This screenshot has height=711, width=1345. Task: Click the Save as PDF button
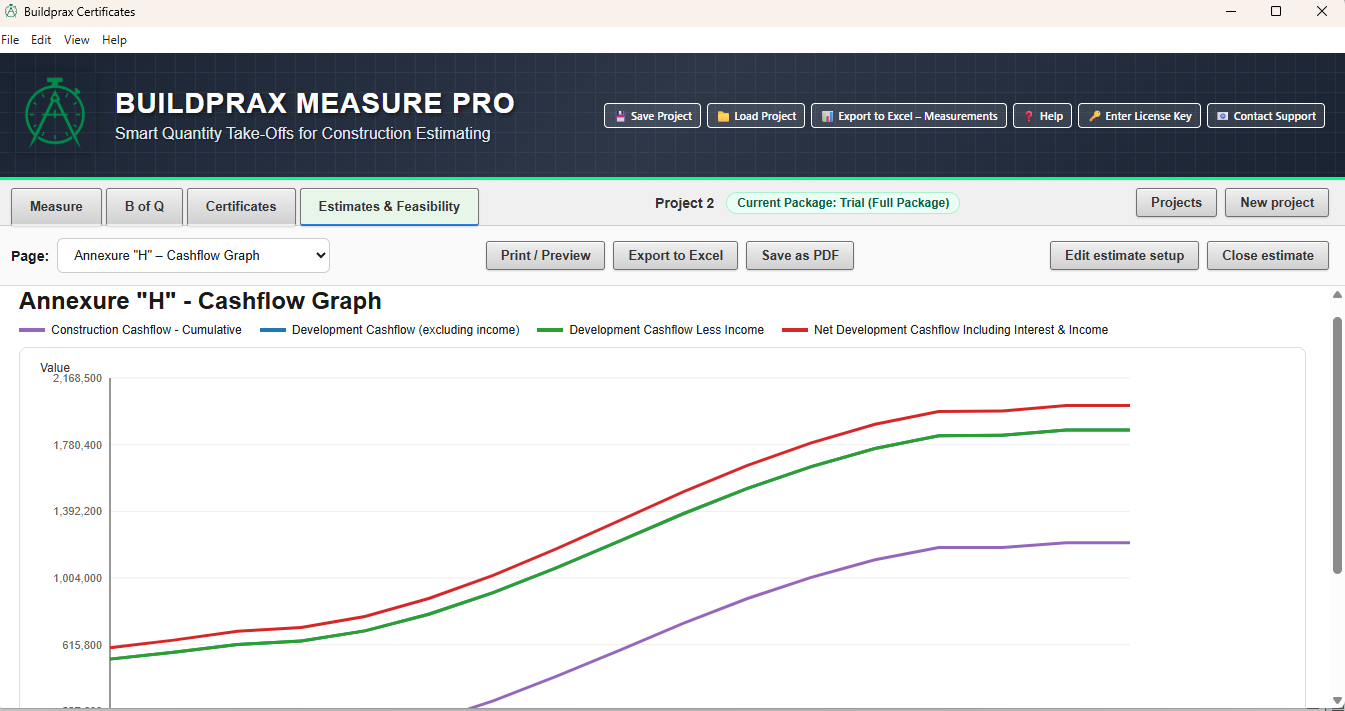point(799,256)
